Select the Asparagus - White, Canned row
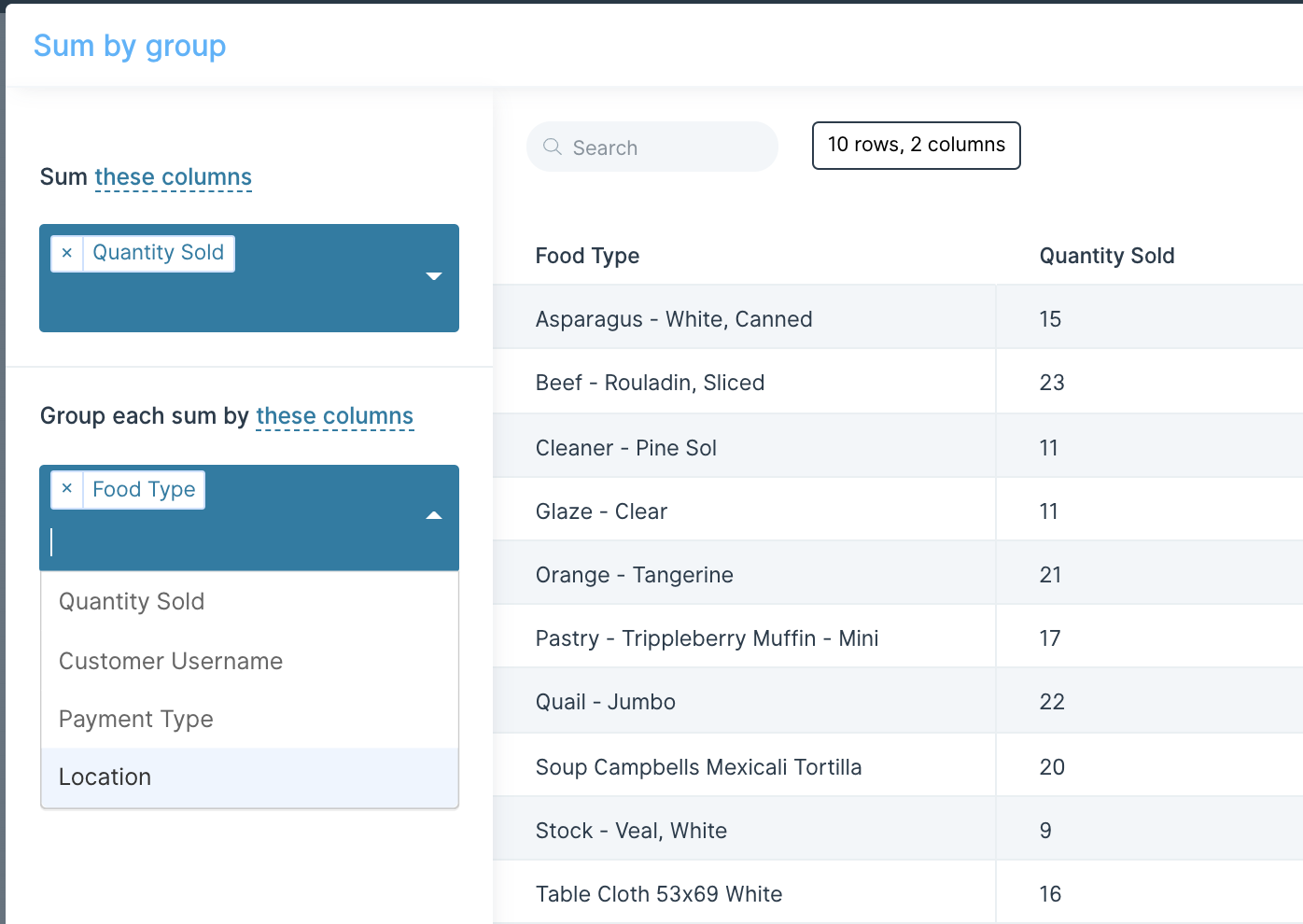Viewport: 1303px width, 924px height. (x=898, y=318)
